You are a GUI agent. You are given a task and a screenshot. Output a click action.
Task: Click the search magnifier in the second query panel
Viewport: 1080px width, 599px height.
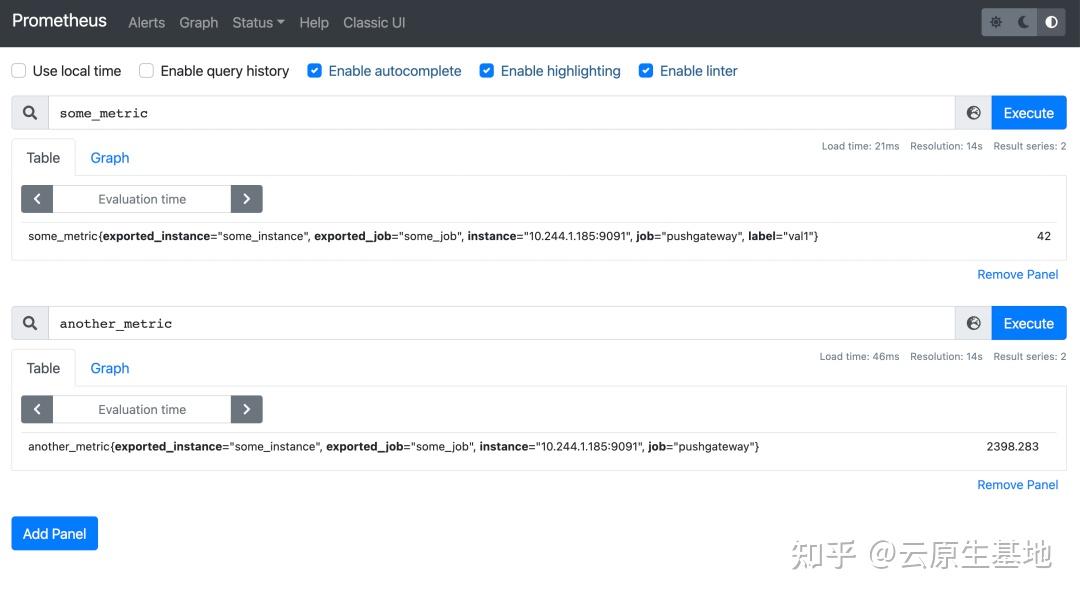29,323
